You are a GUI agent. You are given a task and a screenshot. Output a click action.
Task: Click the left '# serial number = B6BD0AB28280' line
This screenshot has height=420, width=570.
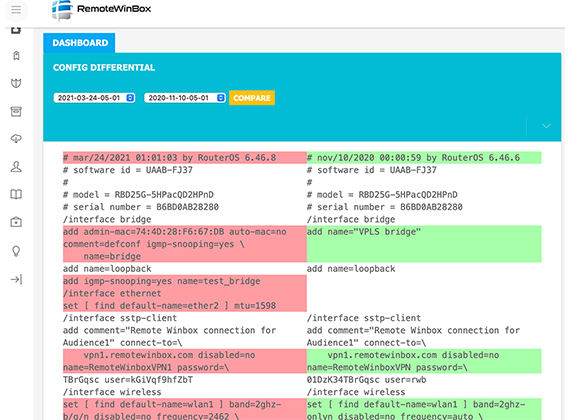[141, 207]
